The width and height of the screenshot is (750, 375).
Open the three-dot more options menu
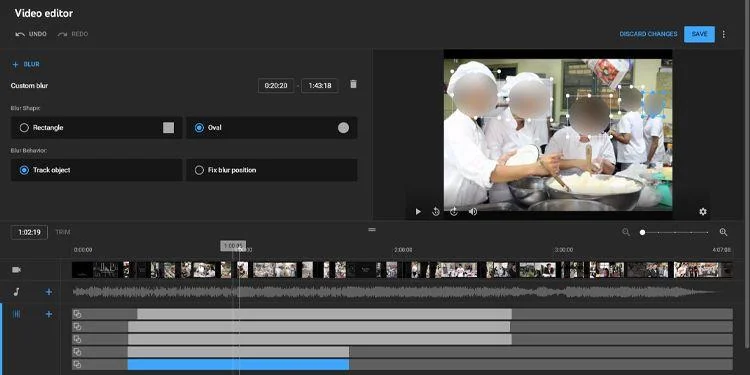[724, 34]
